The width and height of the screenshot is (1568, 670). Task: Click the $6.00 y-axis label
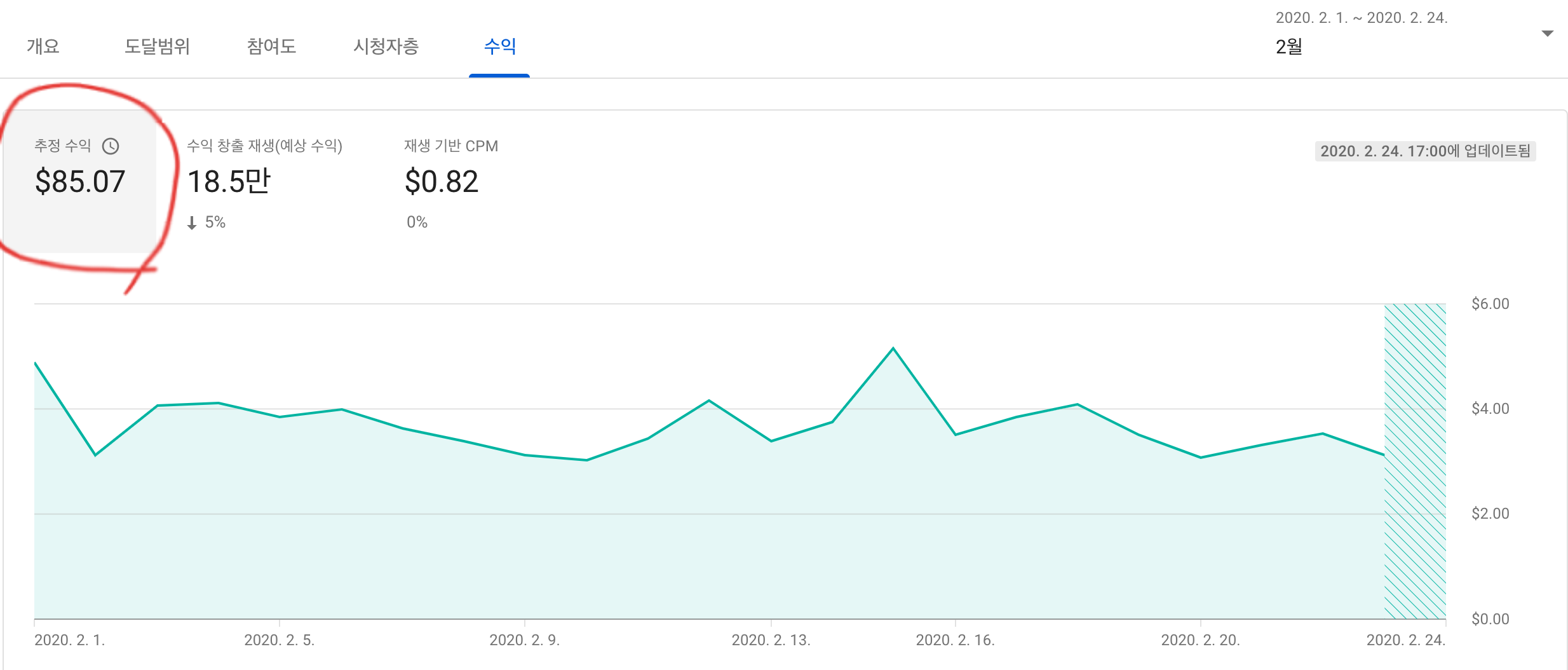coord(1490,304)
